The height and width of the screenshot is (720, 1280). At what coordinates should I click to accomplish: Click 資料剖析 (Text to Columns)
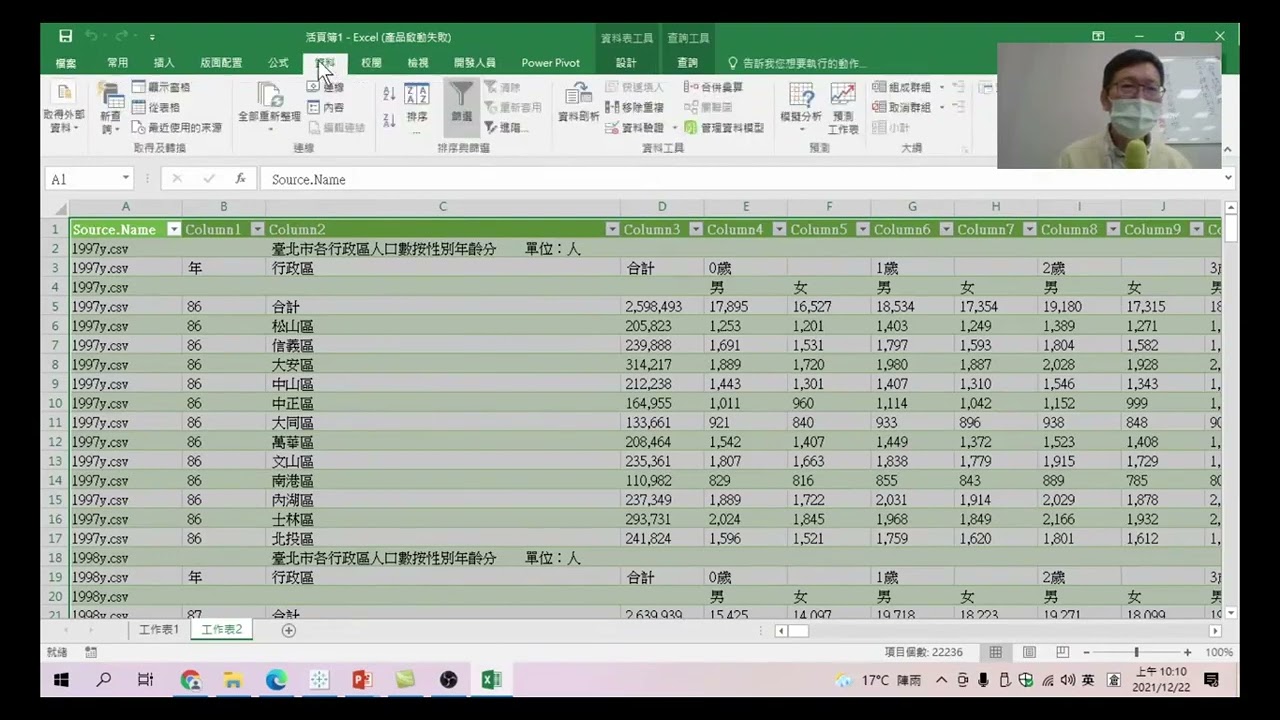pos(578,104)
